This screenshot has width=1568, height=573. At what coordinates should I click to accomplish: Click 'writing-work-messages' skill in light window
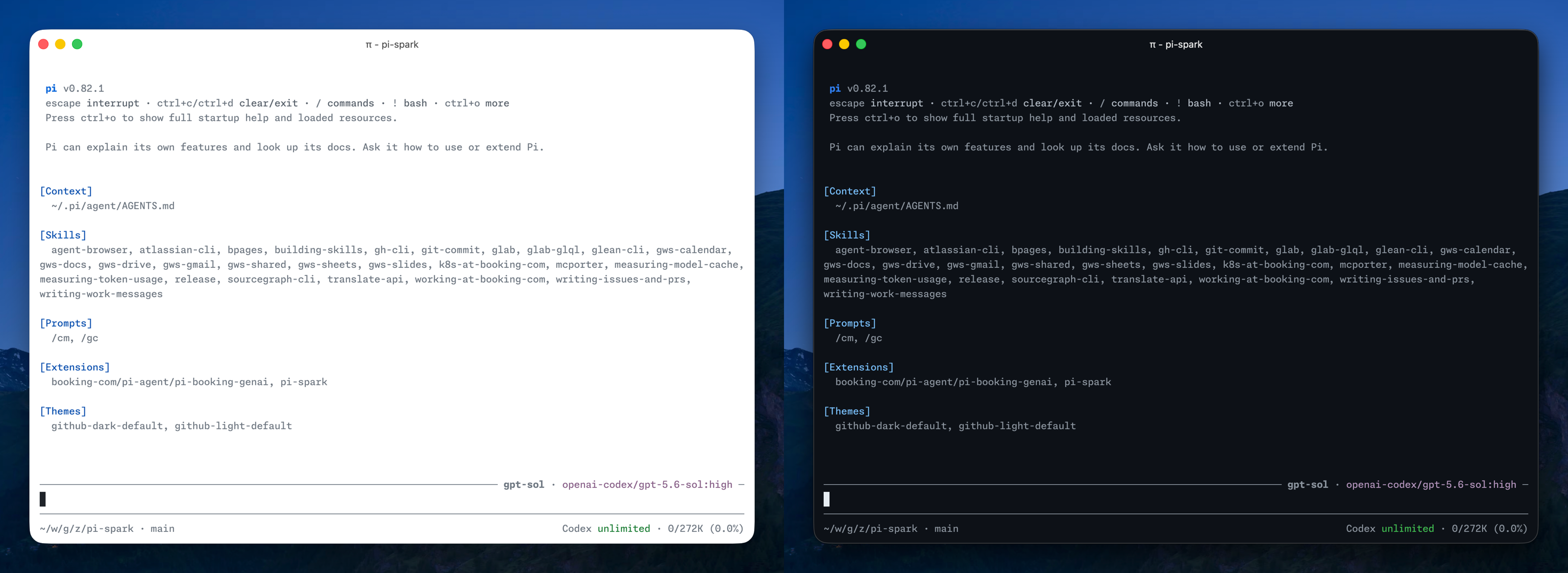(x=101, y=294)
